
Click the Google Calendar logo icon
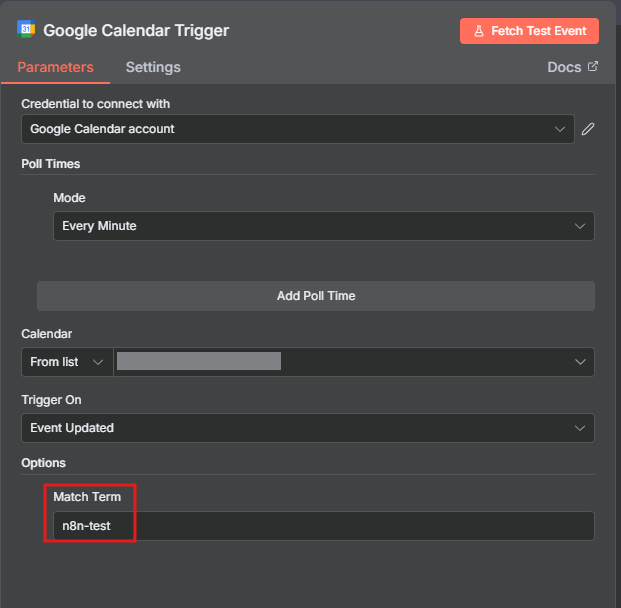coord(26,29)
